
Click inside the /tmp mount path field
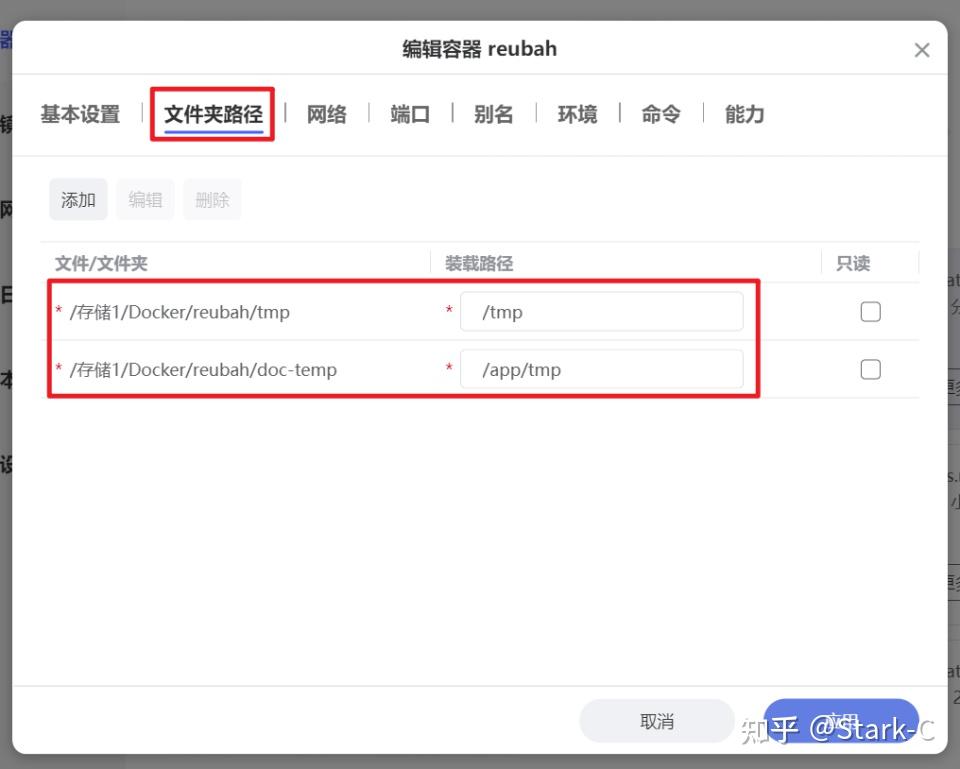coord(602,311)
